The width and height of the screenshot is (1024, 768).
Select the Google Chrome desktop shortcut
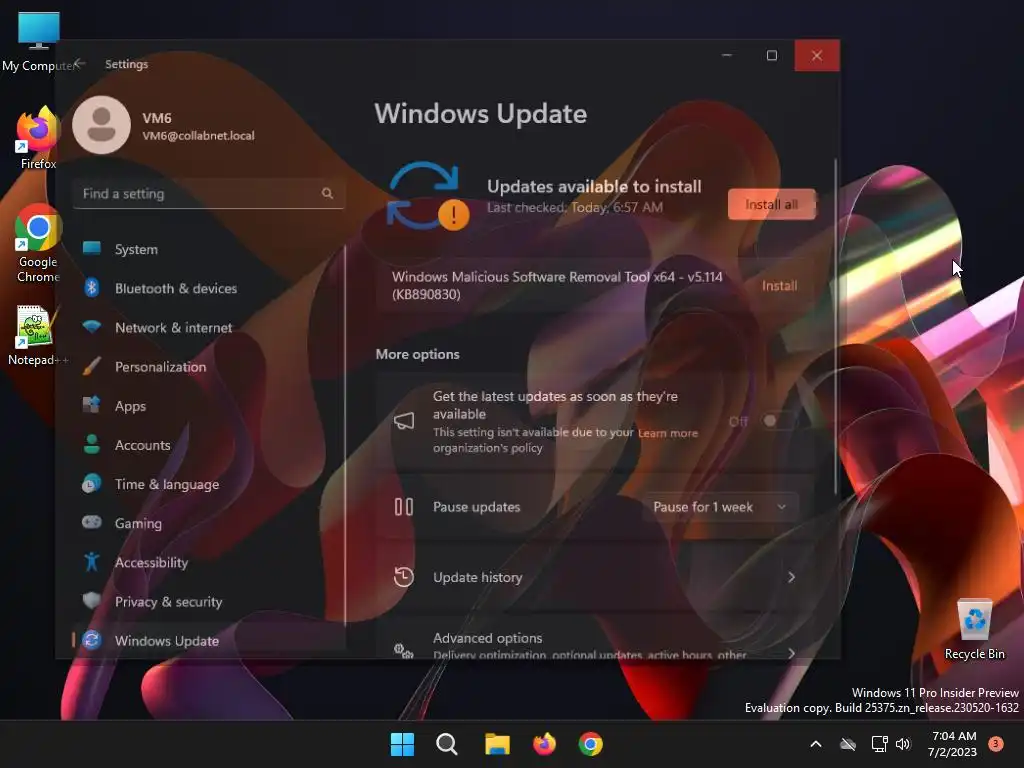point(38,244)
